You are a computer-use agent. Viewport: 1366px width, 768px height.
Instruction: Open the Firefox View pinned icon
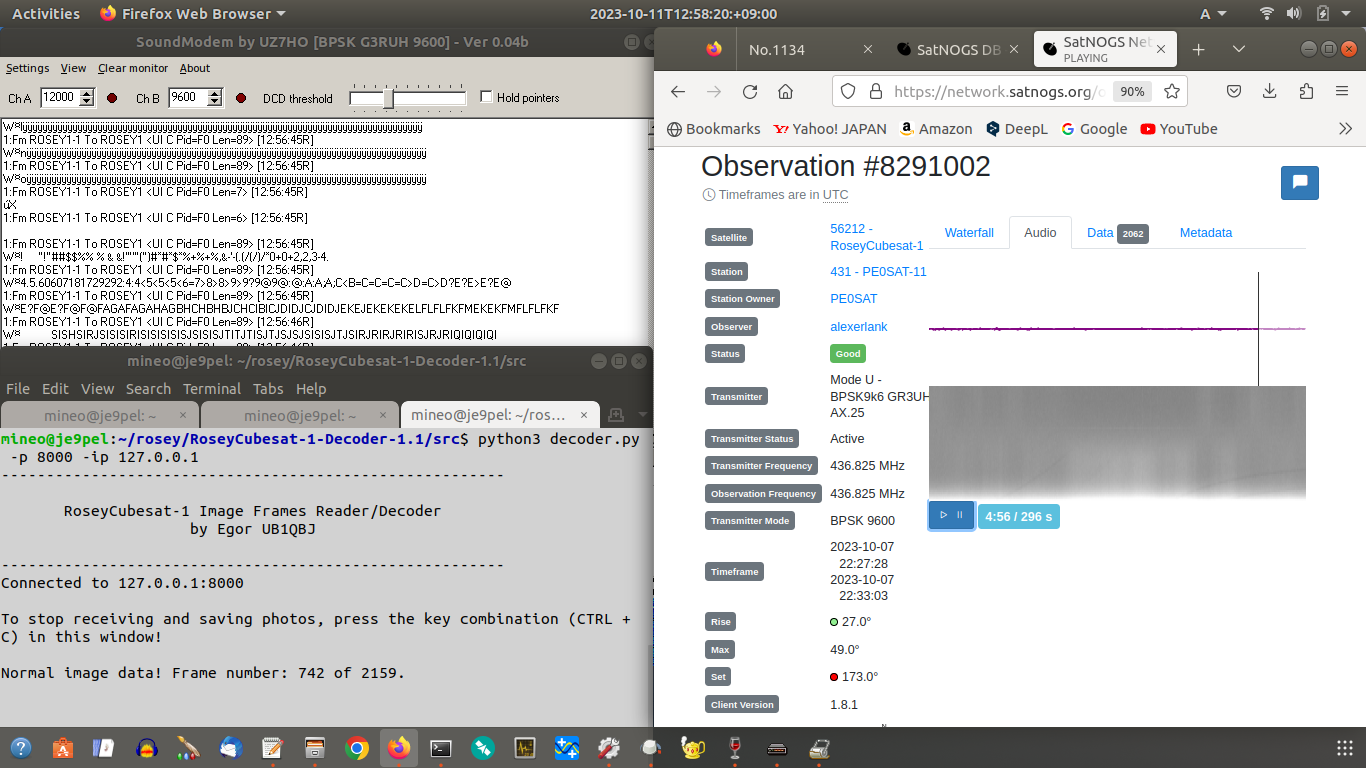pyautogui.click(x=713, y=49)
